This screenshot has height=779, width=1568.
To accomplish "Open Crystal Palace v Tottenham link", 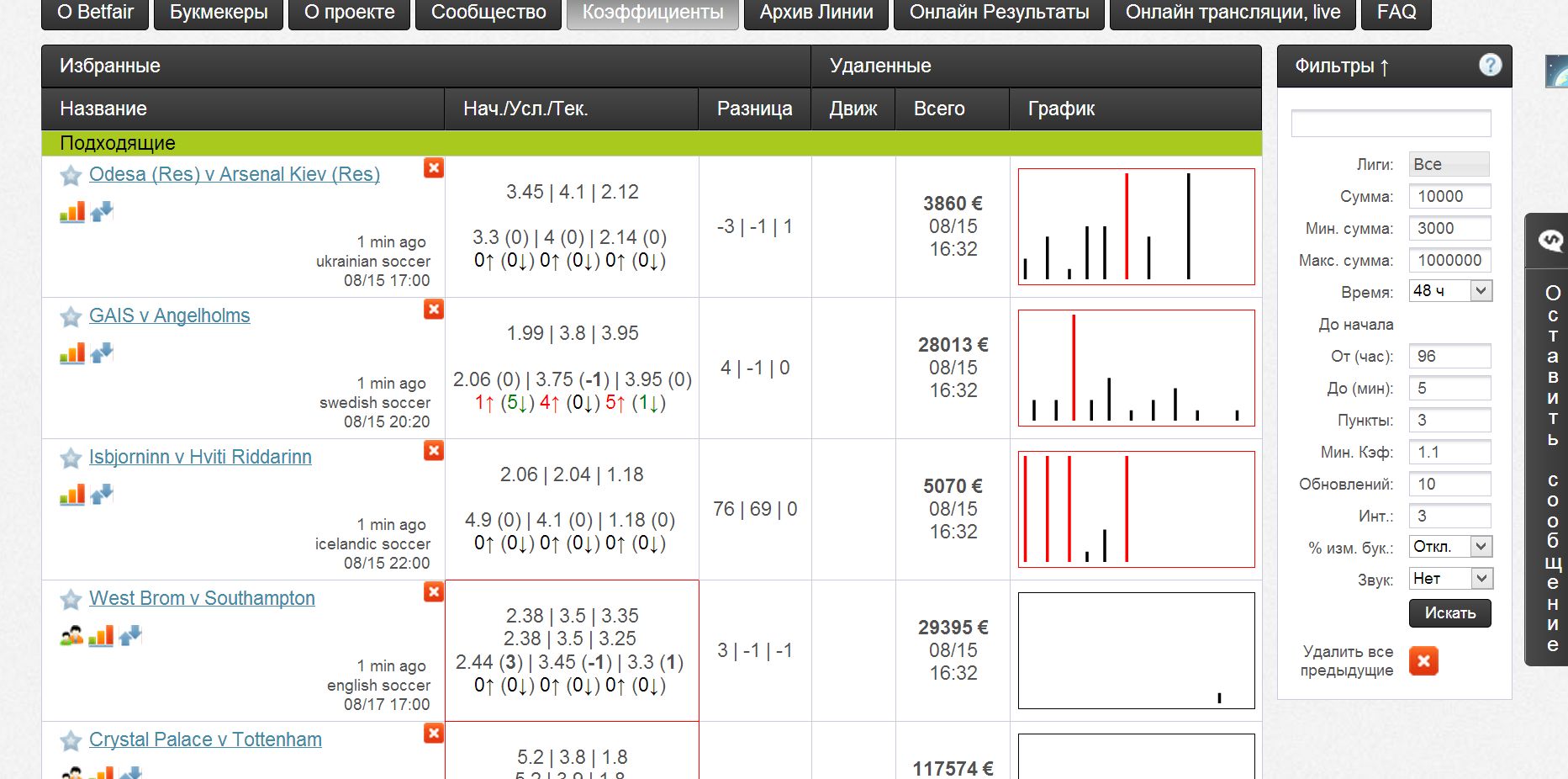I will click(205, 739).
